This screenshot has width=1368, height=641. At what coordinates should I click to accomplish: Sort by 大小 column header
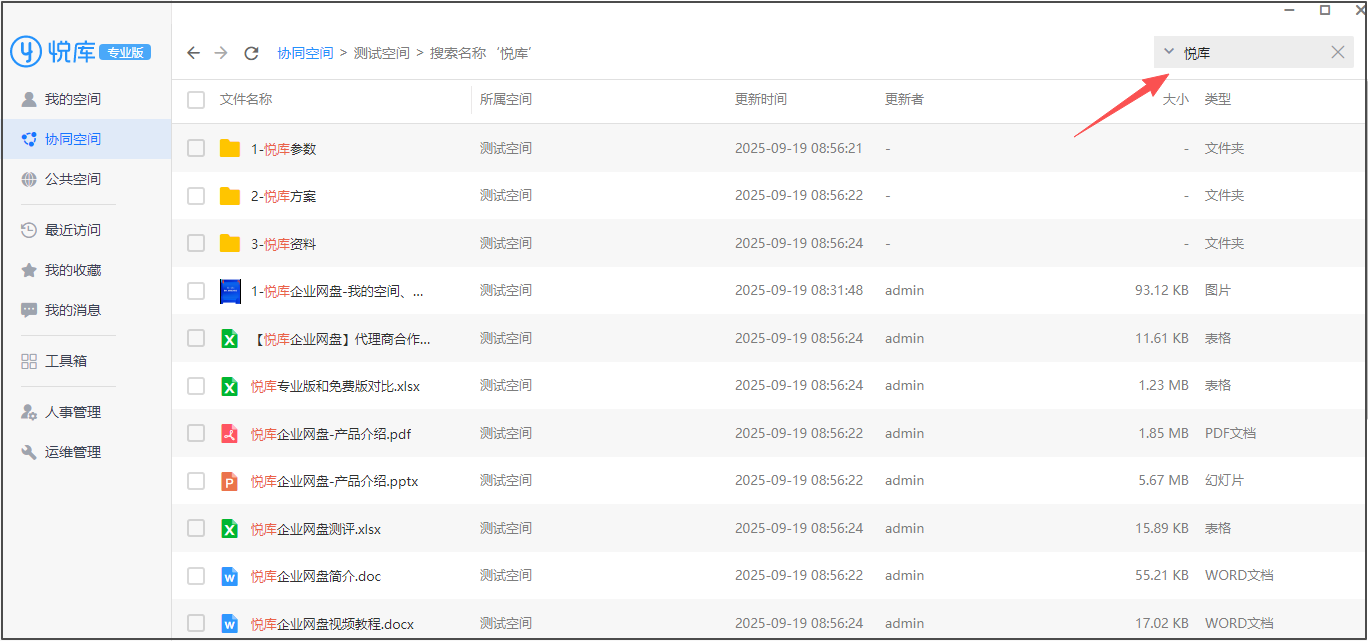click(1175, 99)
